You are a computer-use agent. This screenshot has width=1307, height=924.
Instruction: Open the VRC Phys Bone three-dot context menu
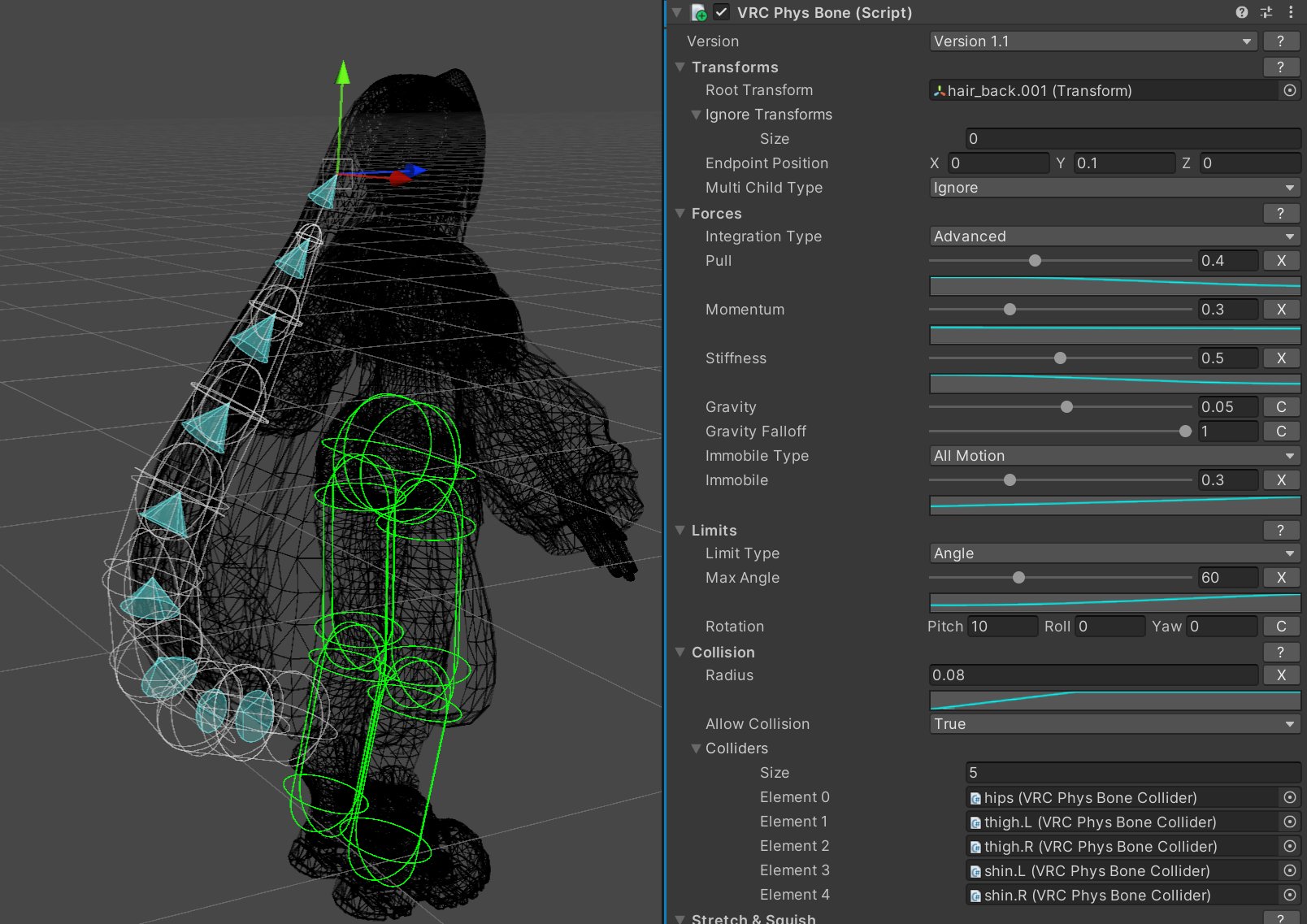tap(1291, 12)
